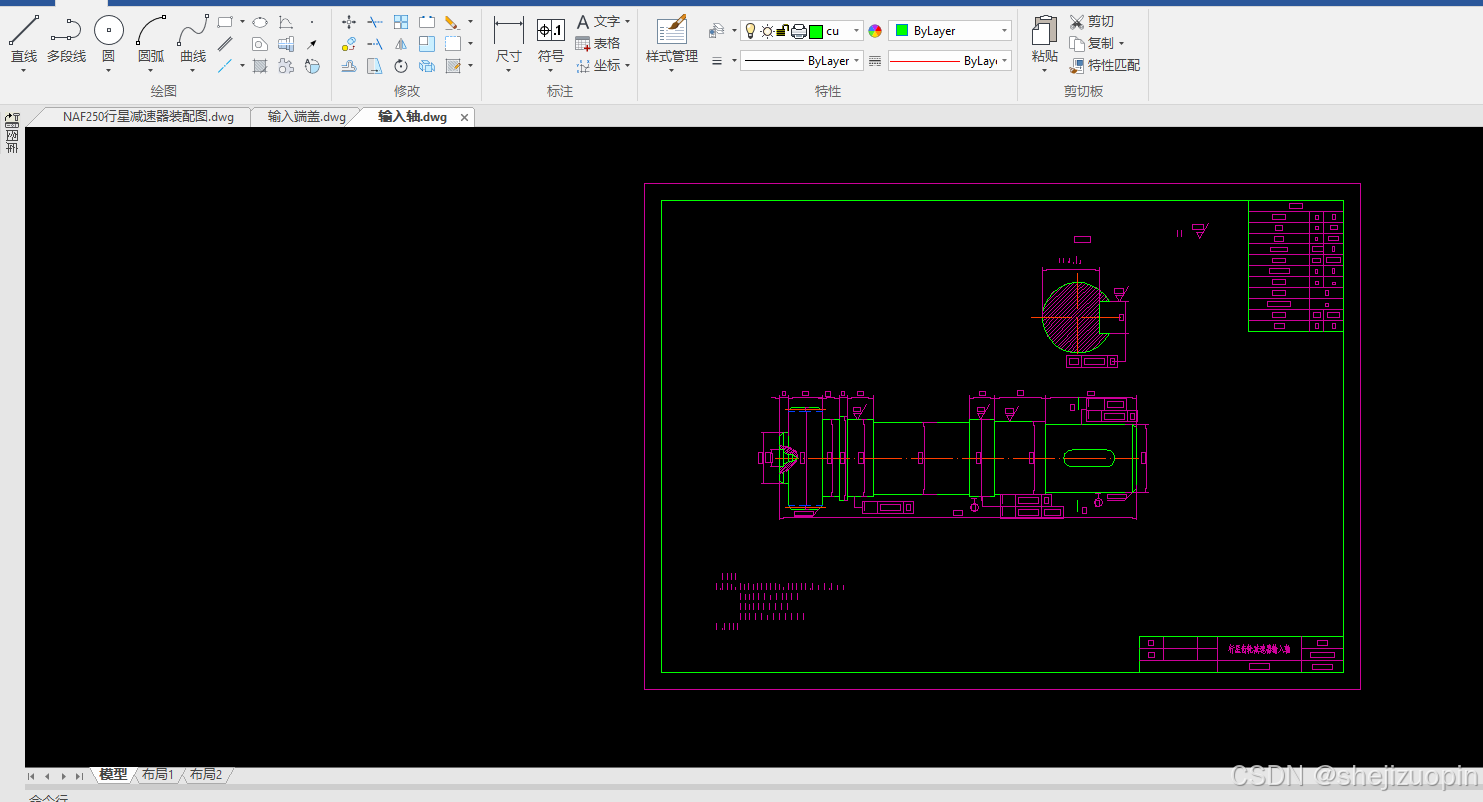
Task: Select the Line (直线) drawing tool
Action: [x=24, y=39]
